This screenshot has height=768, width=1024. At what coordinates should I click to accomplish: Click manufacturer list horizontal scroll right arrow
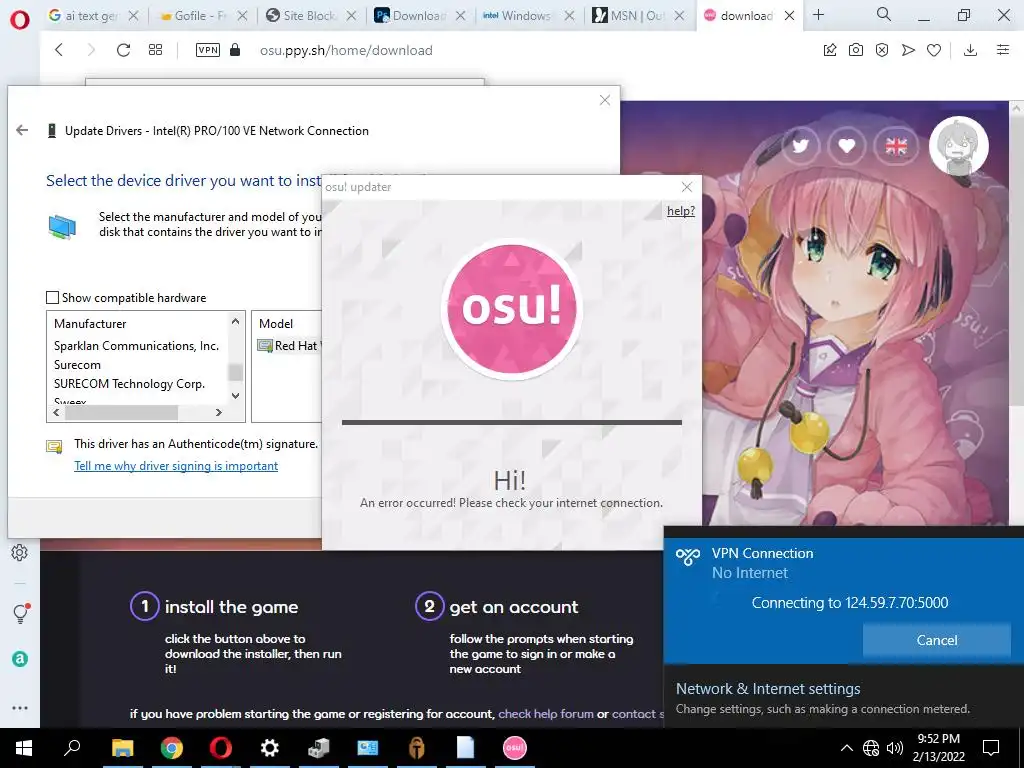[x=219, y=413]
